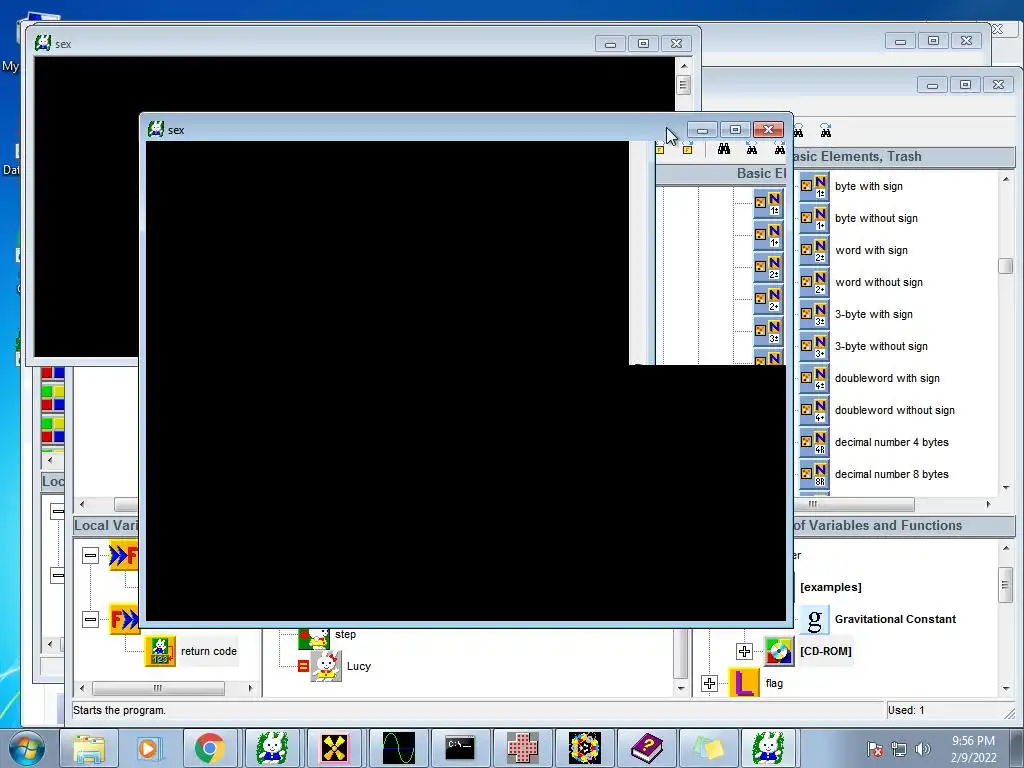
Task: Click the step element icon
Action: coord(314,639)
